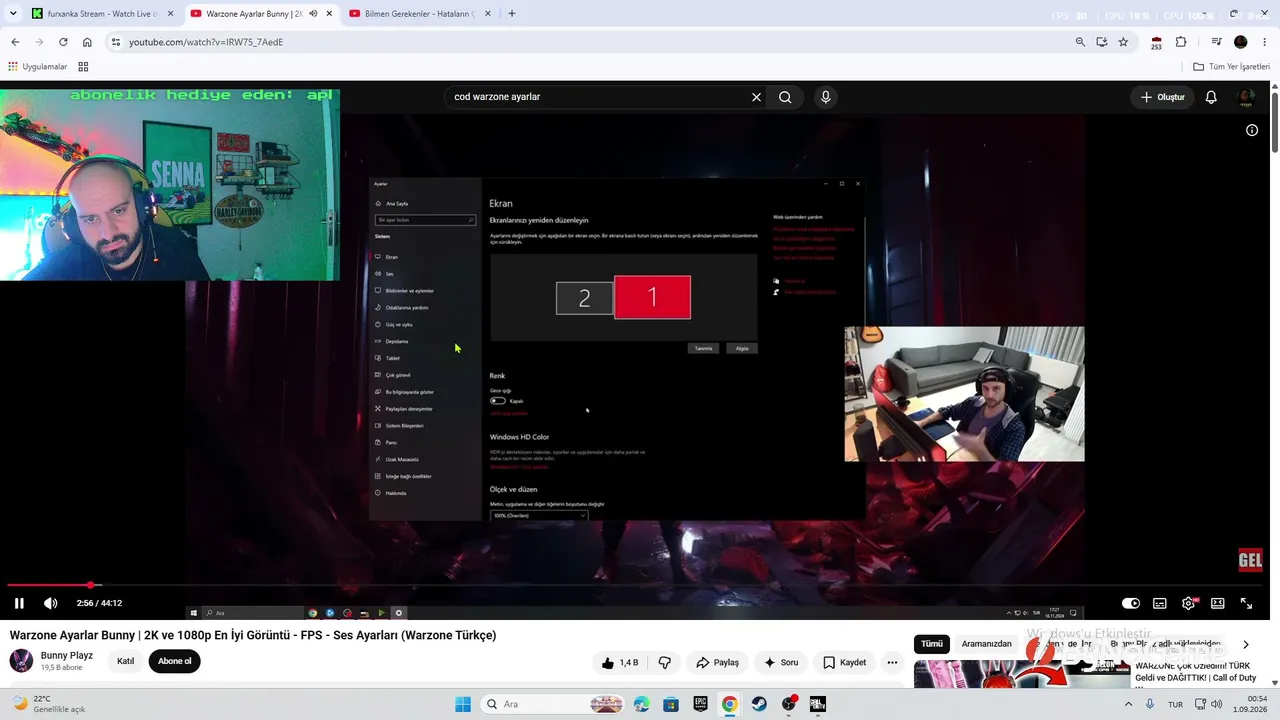Open the Windows Start menu
The image size is (1280, 720).
coord(463,704)
